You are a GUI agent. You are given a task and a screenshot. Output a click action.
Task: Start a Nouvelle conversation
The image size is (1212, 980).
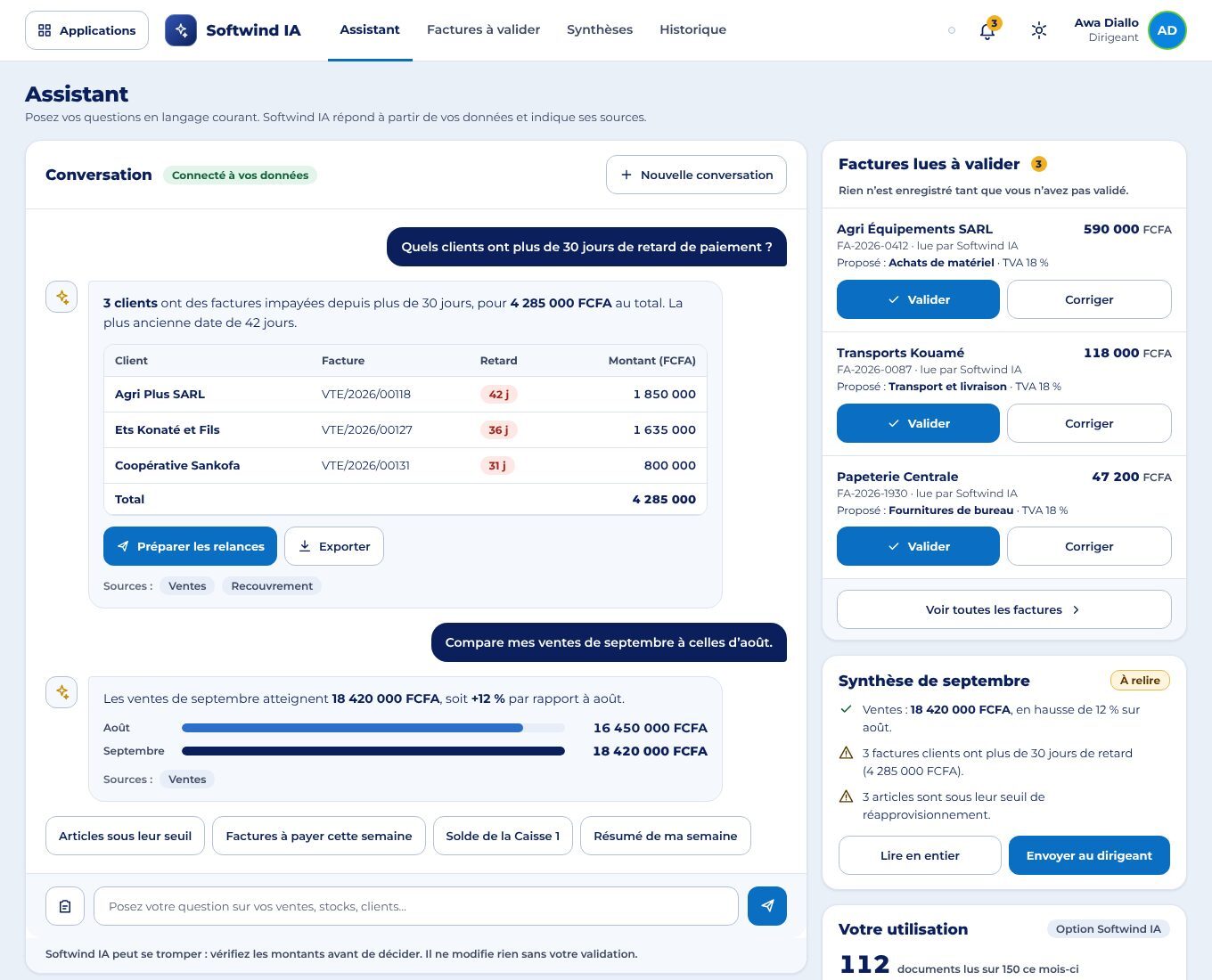696,175
